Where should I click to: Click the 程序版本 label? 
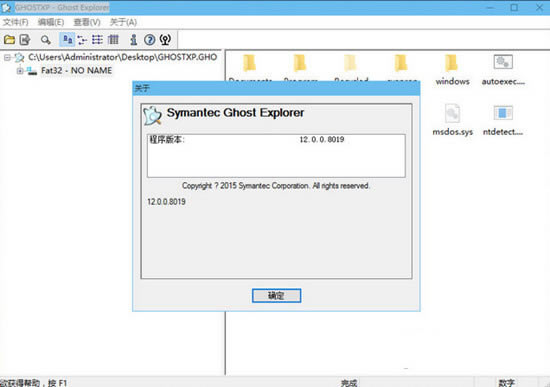point(167,140)
